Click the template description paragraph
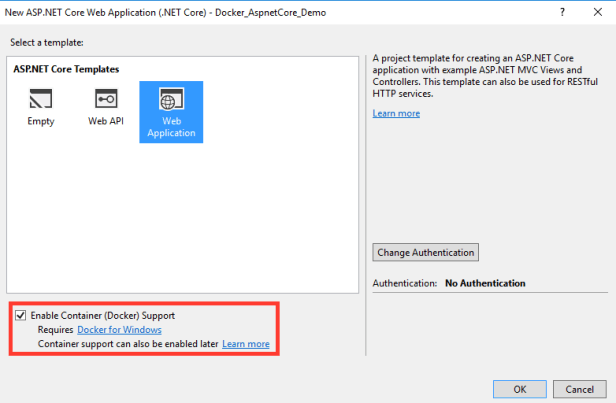616x403 pixels. 485,76
